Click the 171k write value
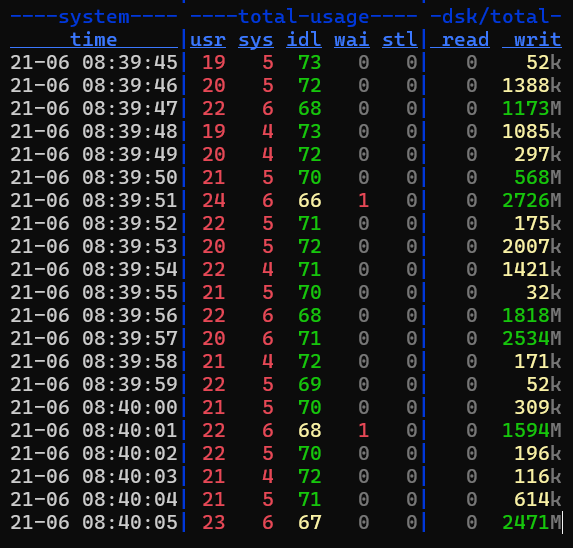This screenshot has width=573, height=548. coord(538,361)
